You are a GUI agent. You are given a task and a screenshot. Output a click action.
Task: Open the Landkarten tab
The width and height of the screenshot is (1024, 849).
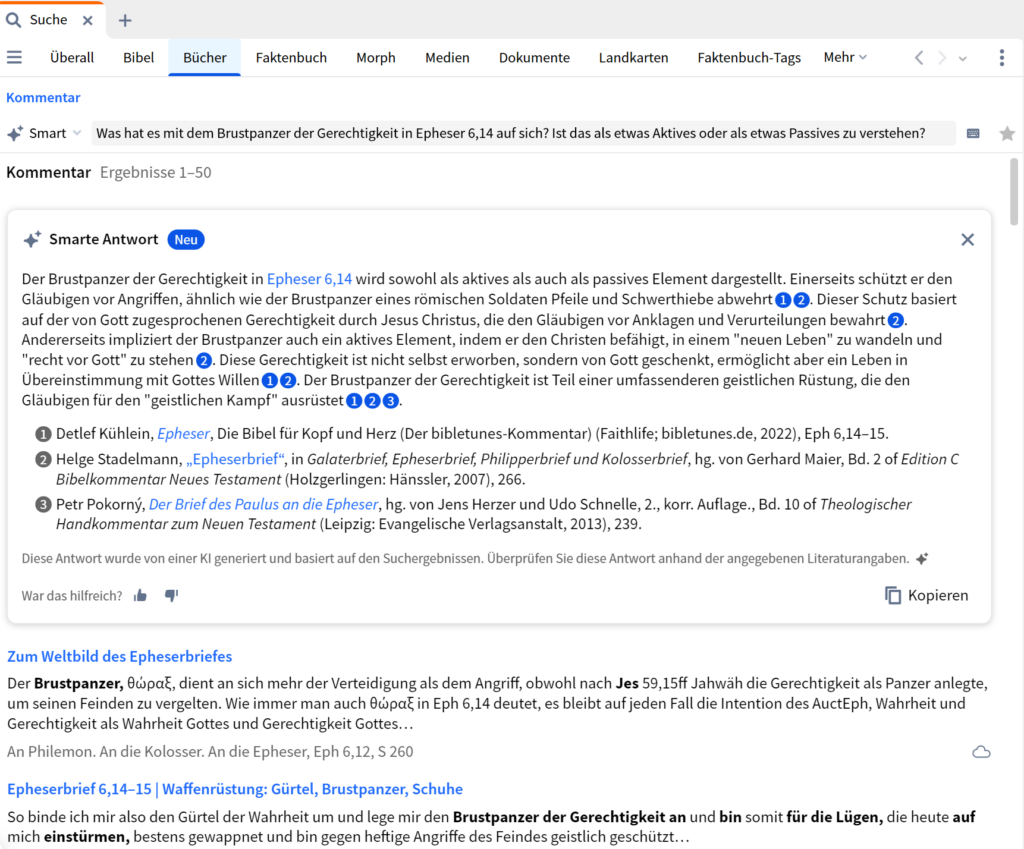(x=633, y=57)
